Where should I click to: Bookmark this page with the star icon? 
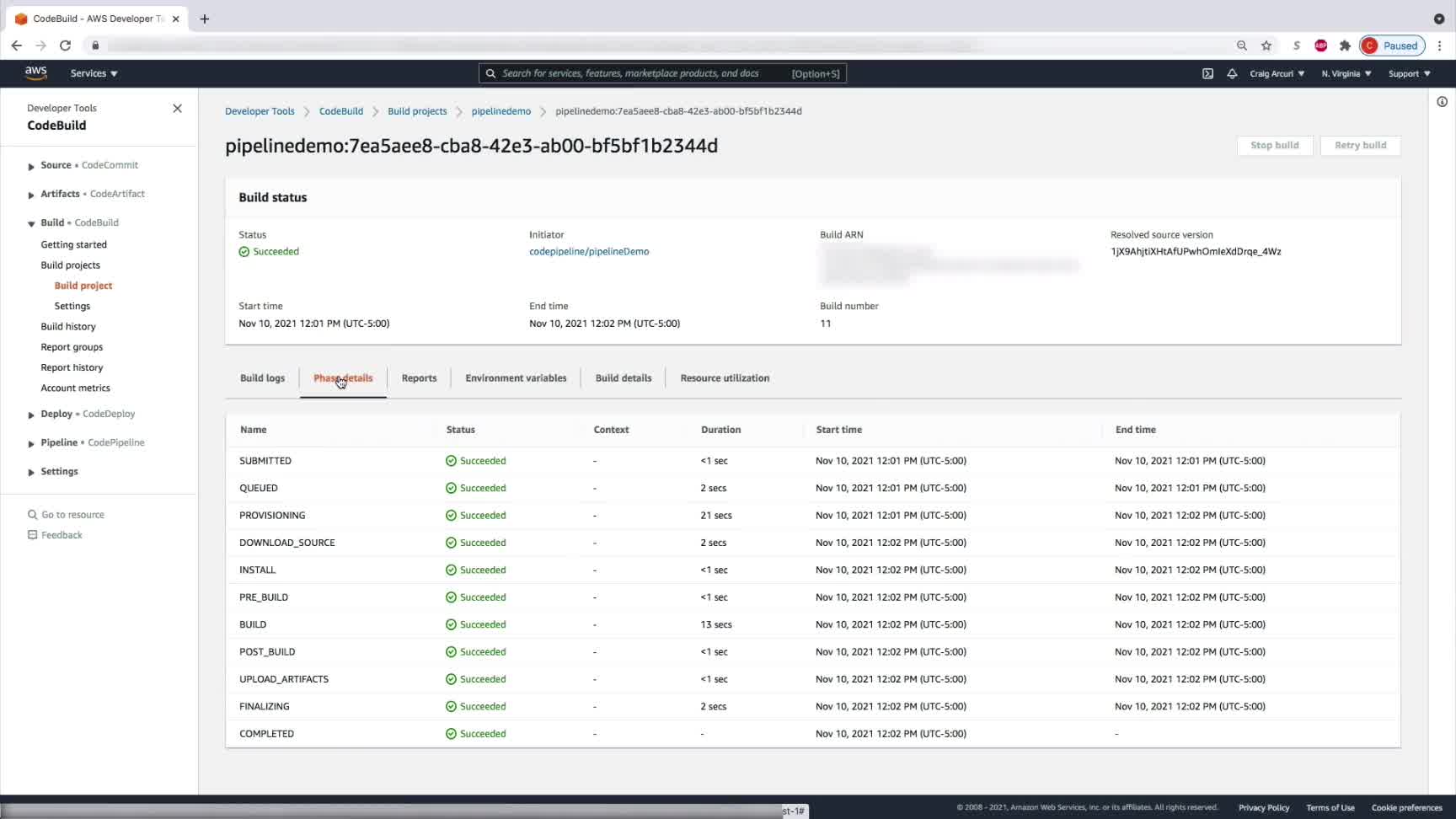click(1266, 45)
